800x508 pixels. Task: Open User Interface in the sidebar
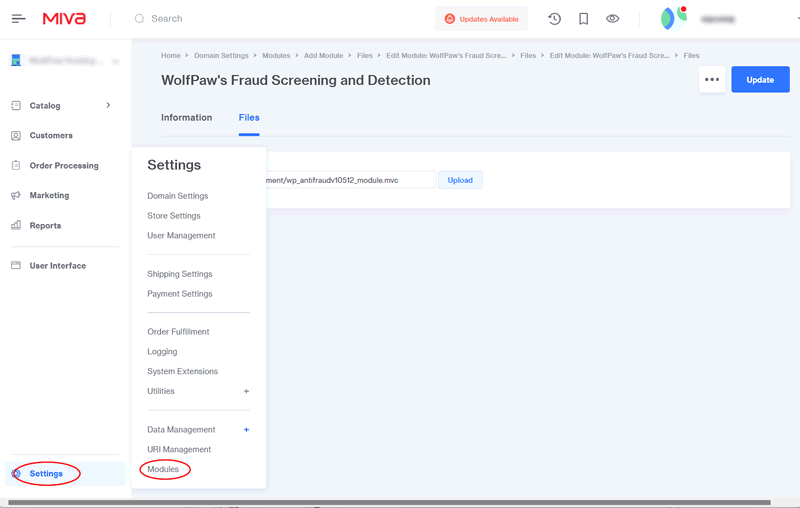(58, 266)
